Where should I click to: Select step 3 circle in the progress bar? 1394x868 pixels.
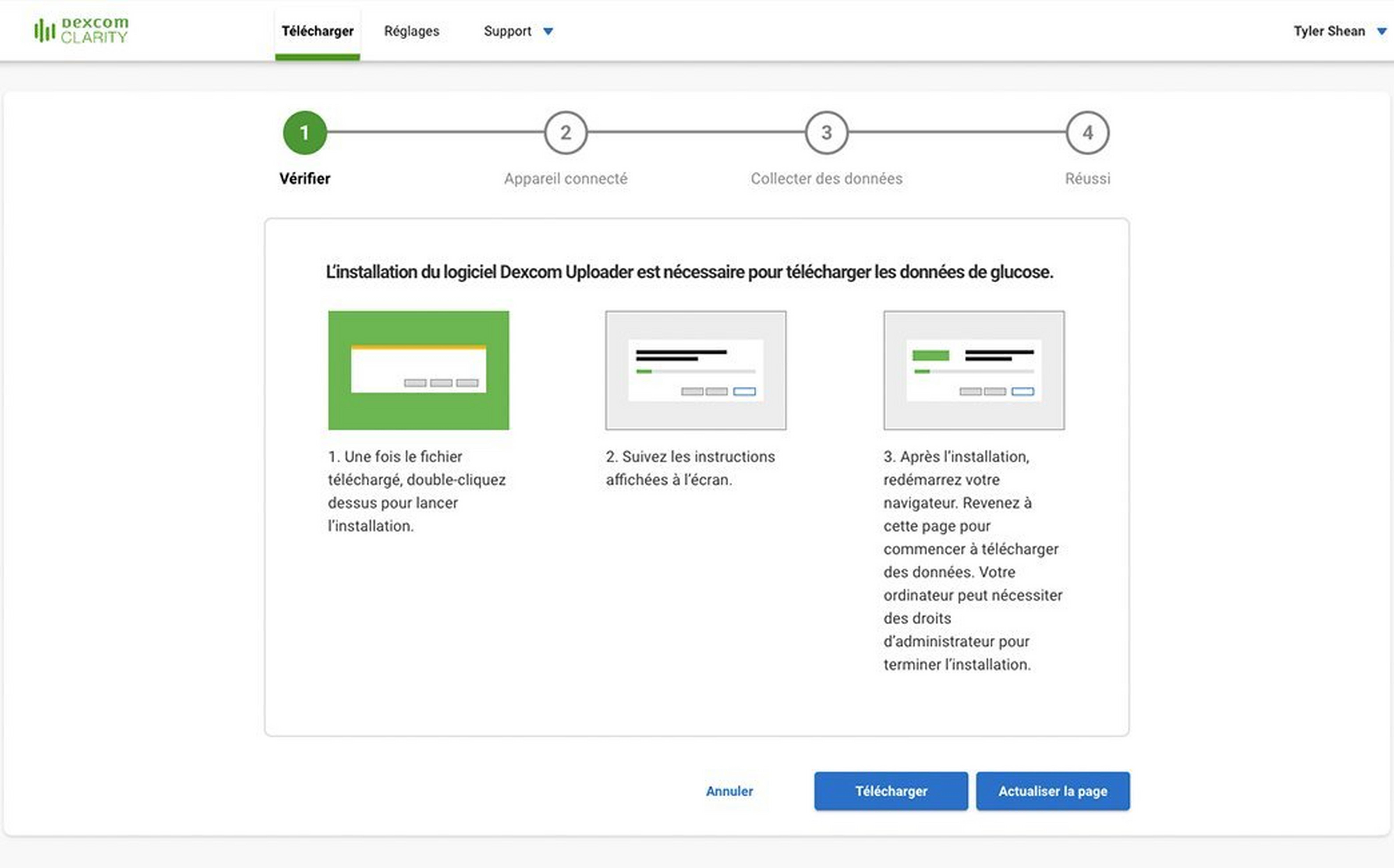point(827,133)
